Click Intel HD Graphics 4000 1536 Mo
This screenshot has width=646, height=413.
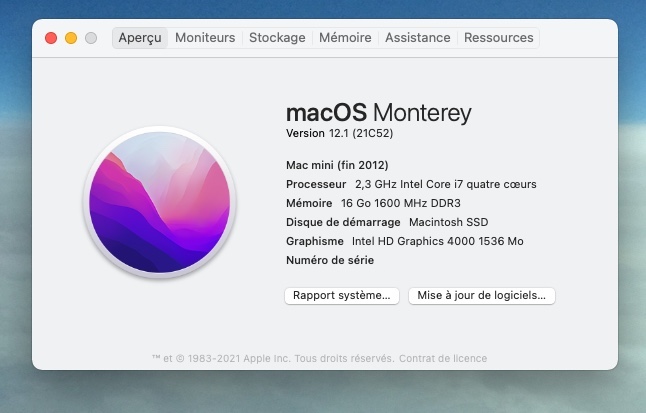point(438,241)
